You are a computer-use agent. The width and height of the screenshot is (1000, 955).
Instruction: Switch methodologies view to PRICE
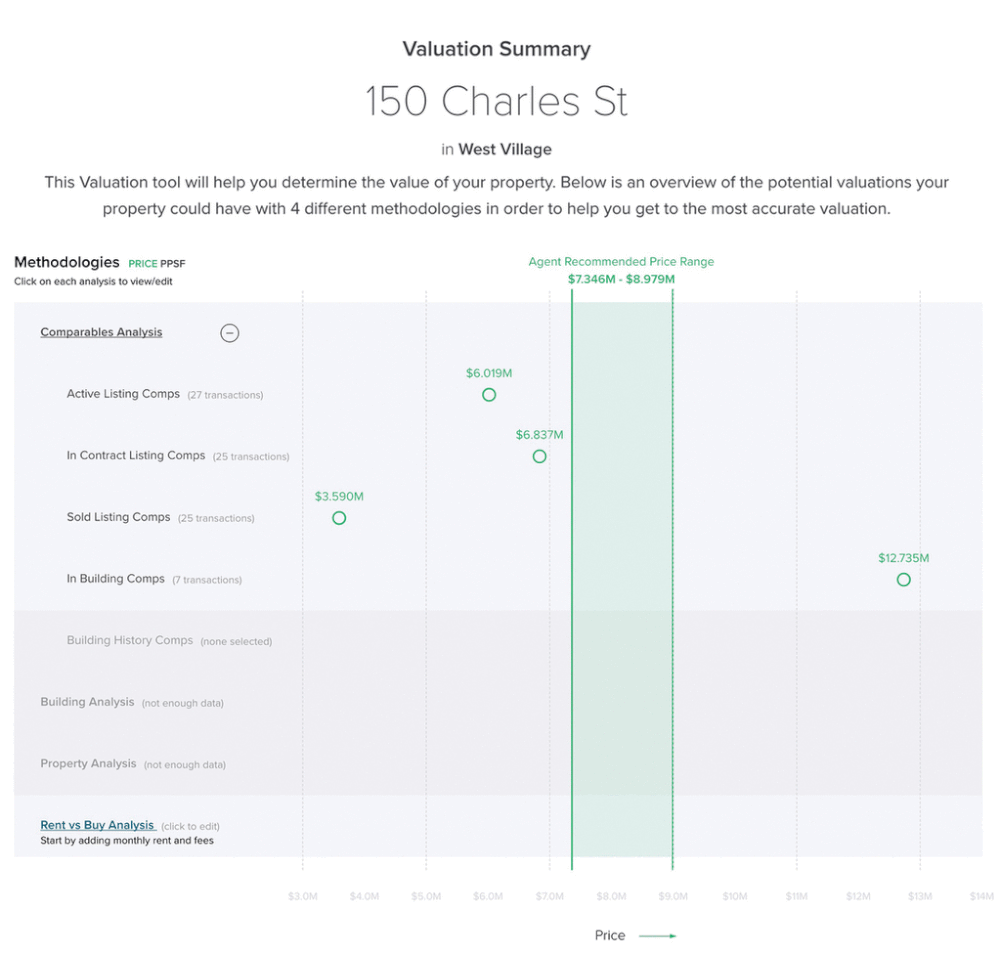142,264
